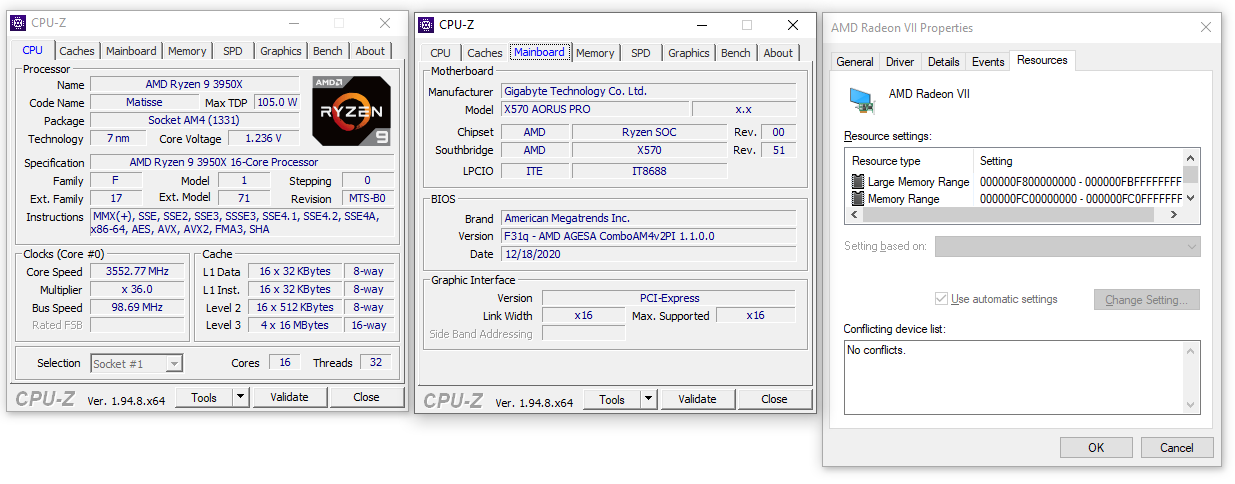Screen dimensions: 1235x484
Task: Click the CPU-Z app icon in middle window title bar
Action: tap(427, 25)
